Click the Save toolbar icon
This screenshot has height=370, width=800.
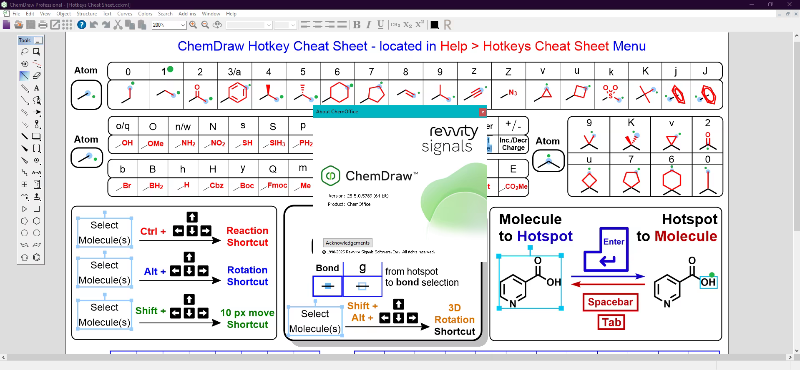point(31,24)
